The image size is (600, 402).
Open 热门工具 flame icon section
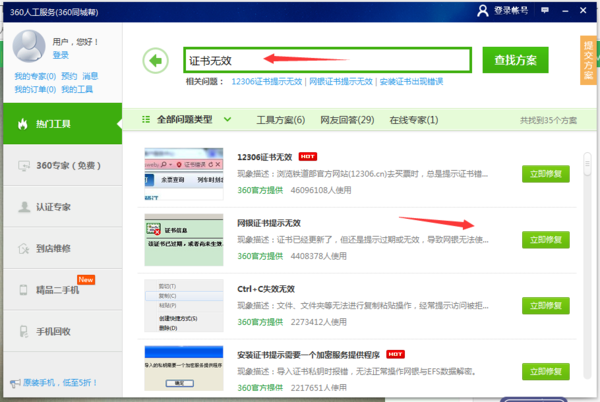[60, 124]
